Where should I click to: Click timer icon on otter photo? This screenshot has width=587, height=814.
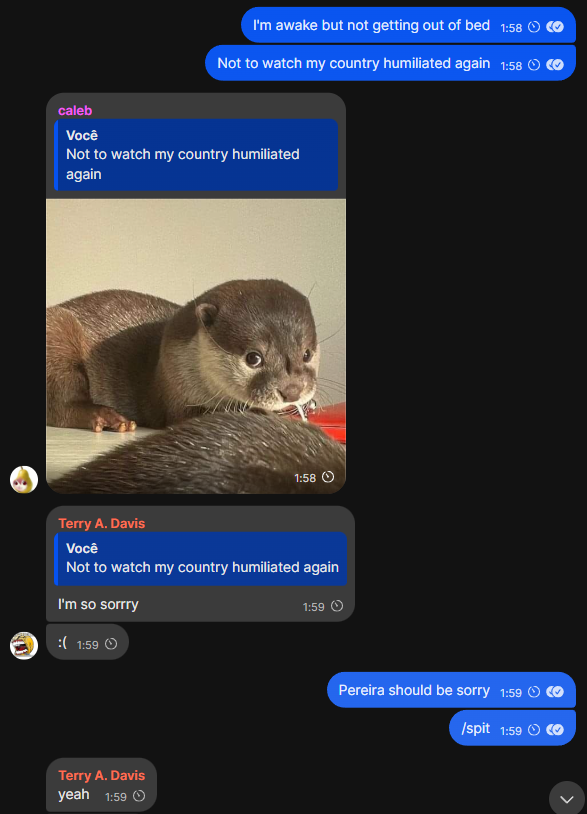click(x=328, y=477)
